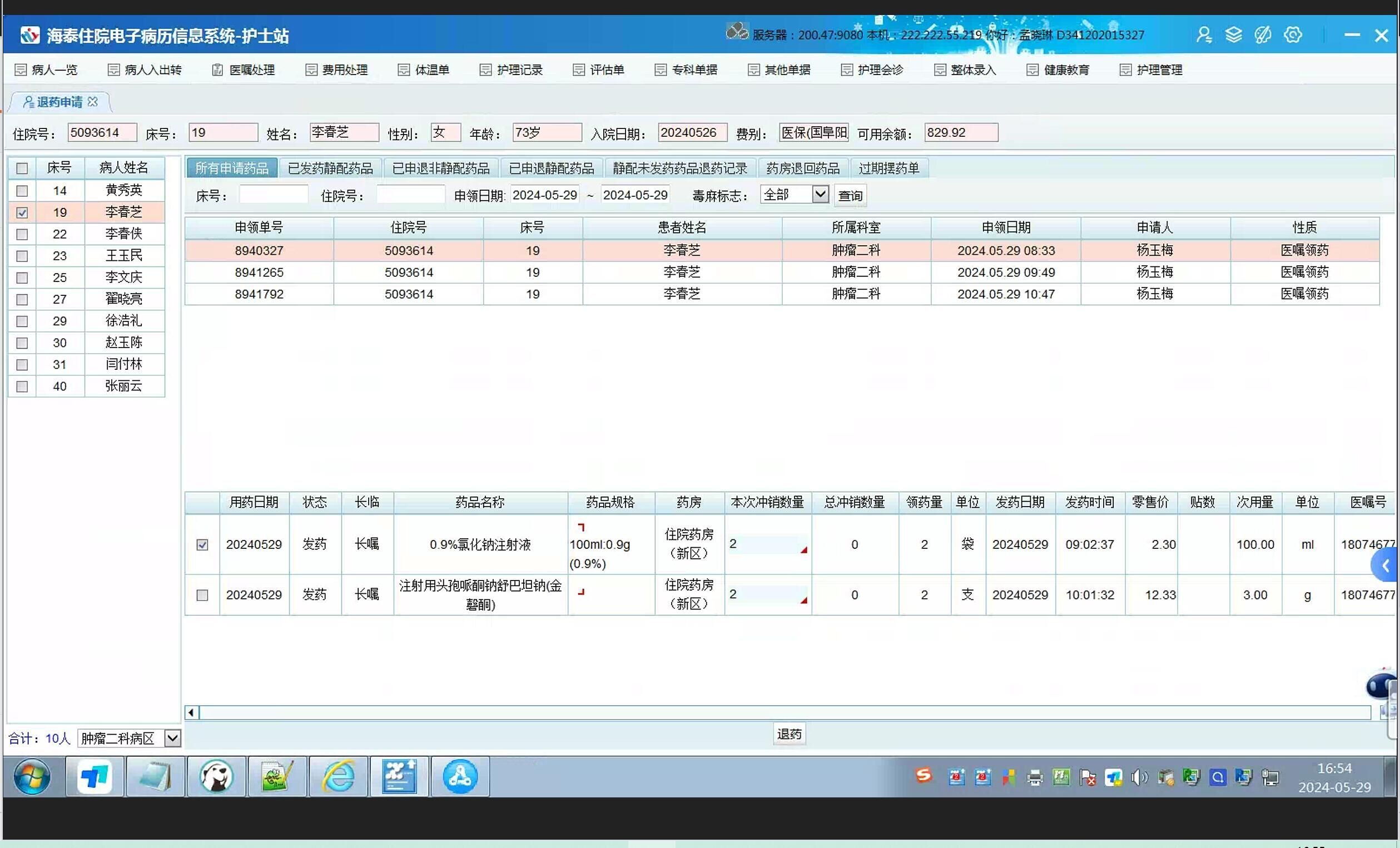Close the 退药申请 tab with its X icon

93,102
